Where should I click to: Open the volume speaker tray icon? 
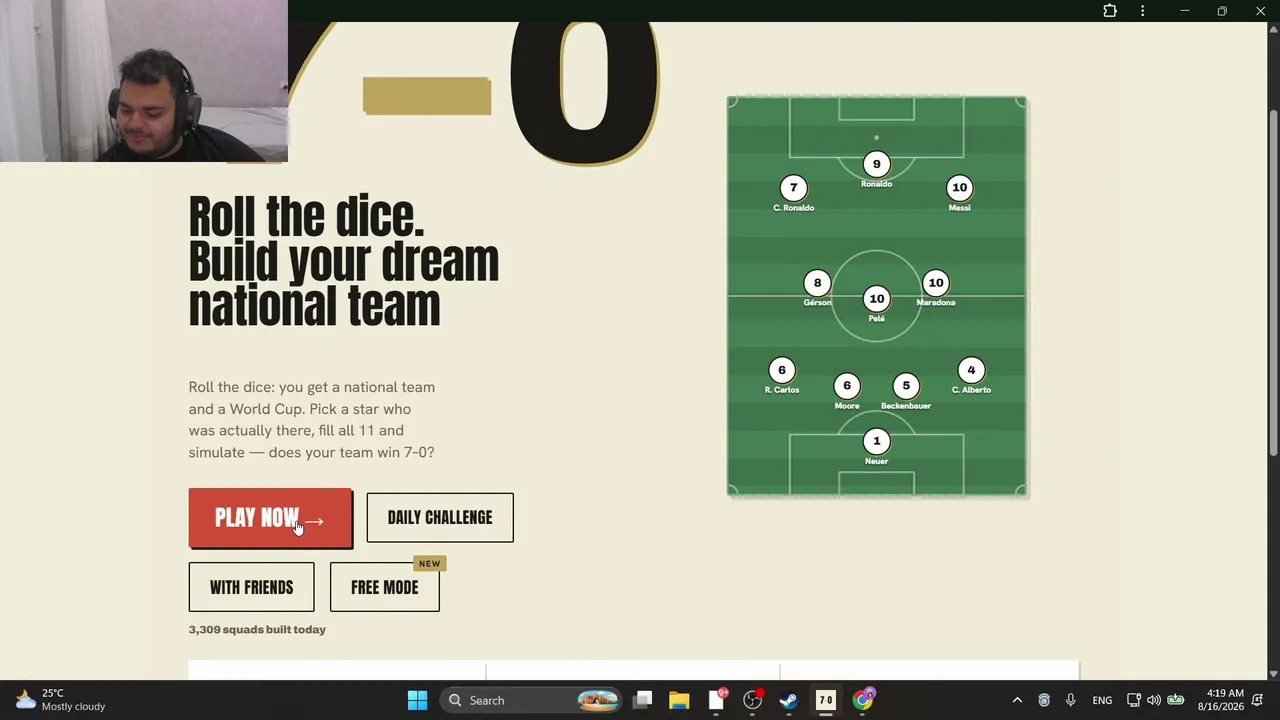[x=1154, y=700]
